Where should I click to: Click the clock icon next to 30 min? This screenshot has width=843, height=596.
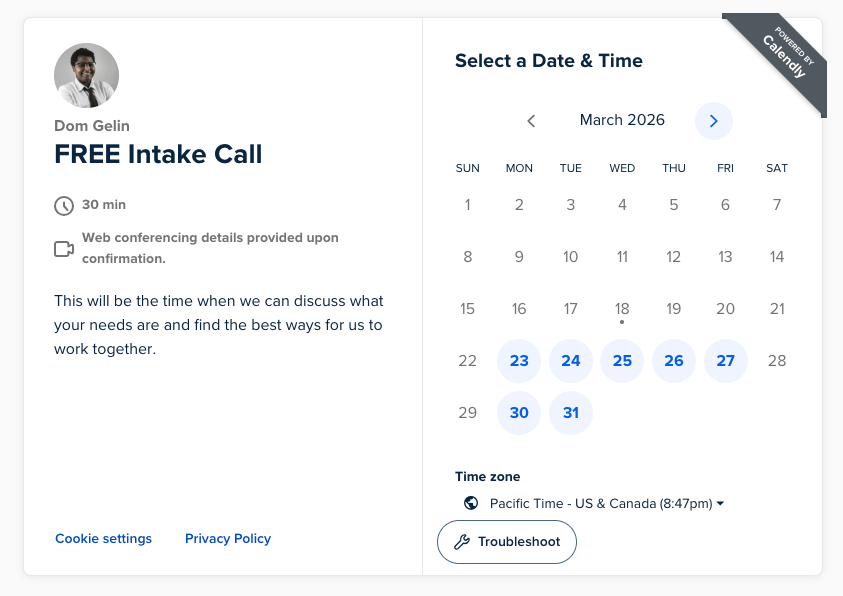(x=64, y=206)
